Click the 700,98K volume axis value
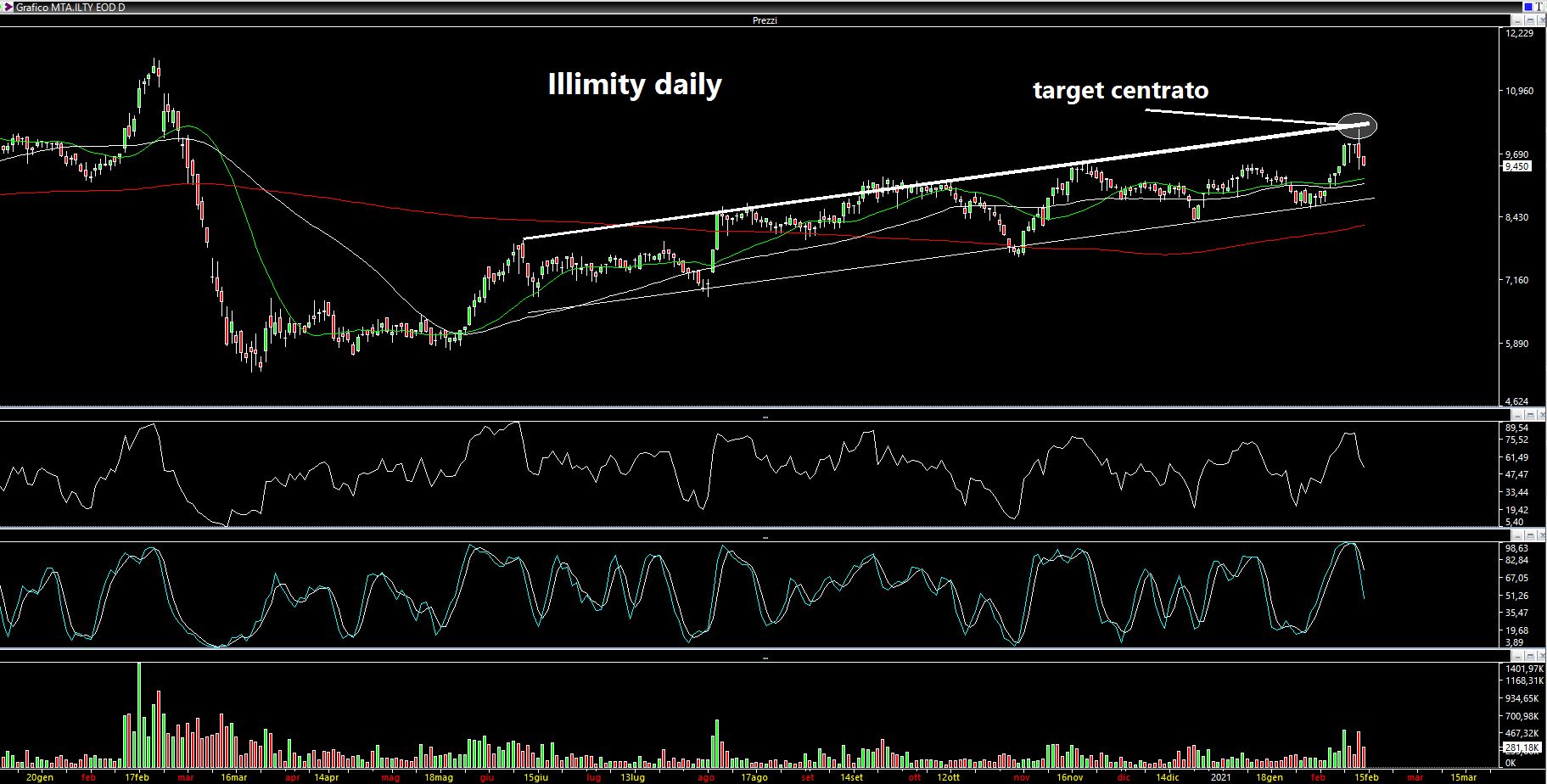 (x=1522, y=716)
